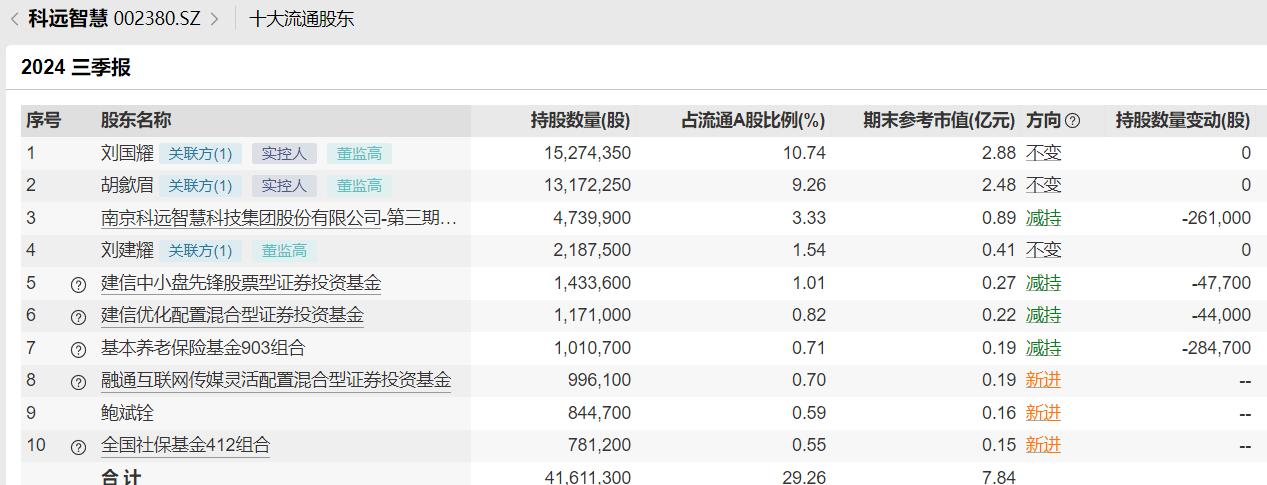Select 新进 in the 全国社保基金412组合 row
The image size is (1267, 485).
point(1043,445)
